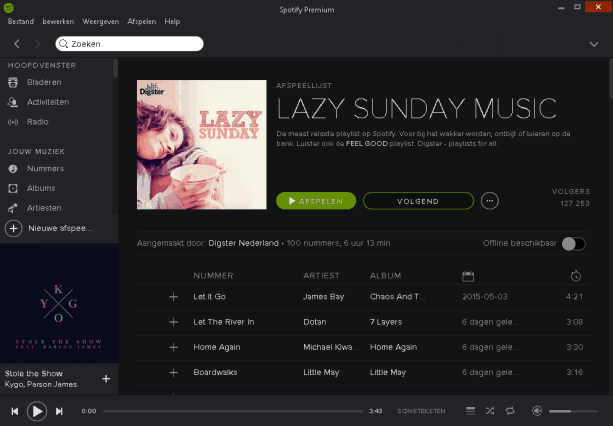The image size is (613, 426).
Task: Save Stole the Show with plus icon
Action: [x=106, y=379]
